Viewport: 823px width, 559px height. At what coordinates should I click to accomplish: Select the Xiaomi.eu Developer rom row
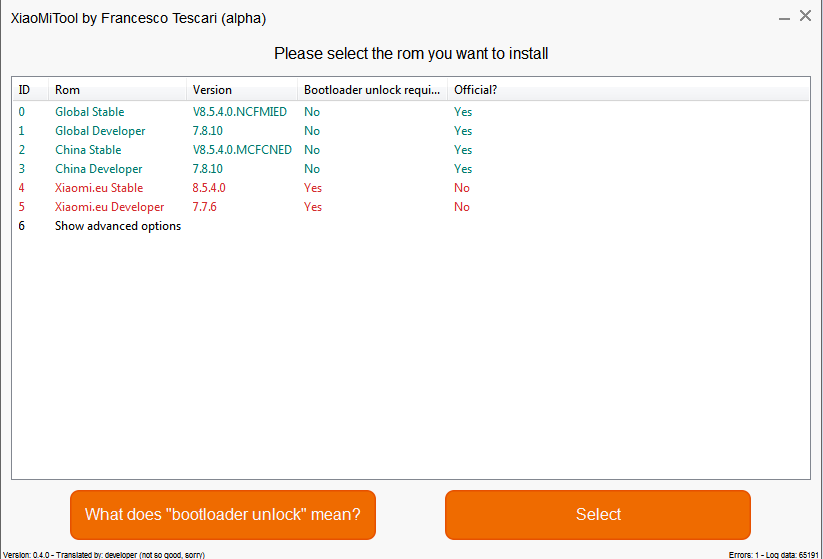[411, 207]
